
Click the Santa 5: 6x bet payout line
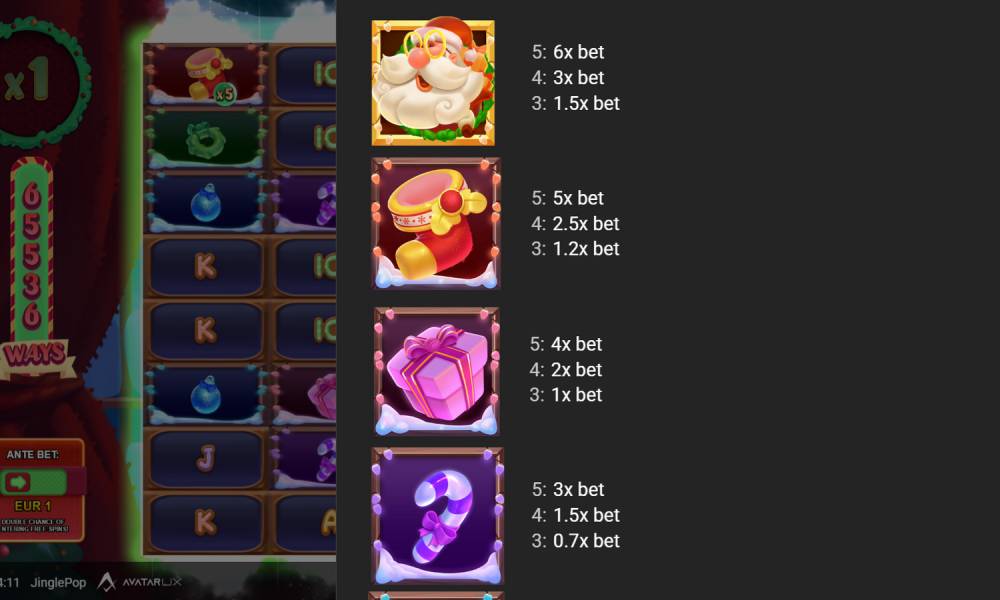tap(568, 52)
